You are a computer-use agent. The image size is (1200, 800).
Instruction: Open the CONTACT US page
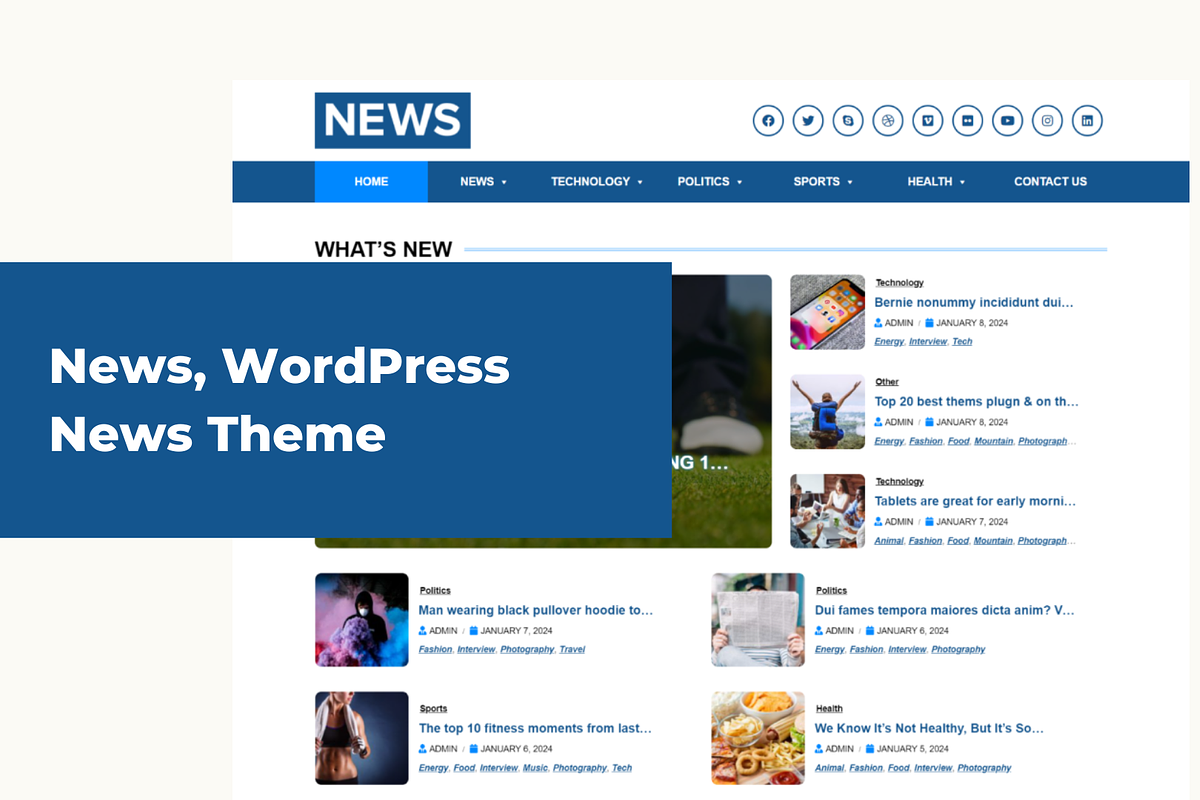pos(1050,181)
